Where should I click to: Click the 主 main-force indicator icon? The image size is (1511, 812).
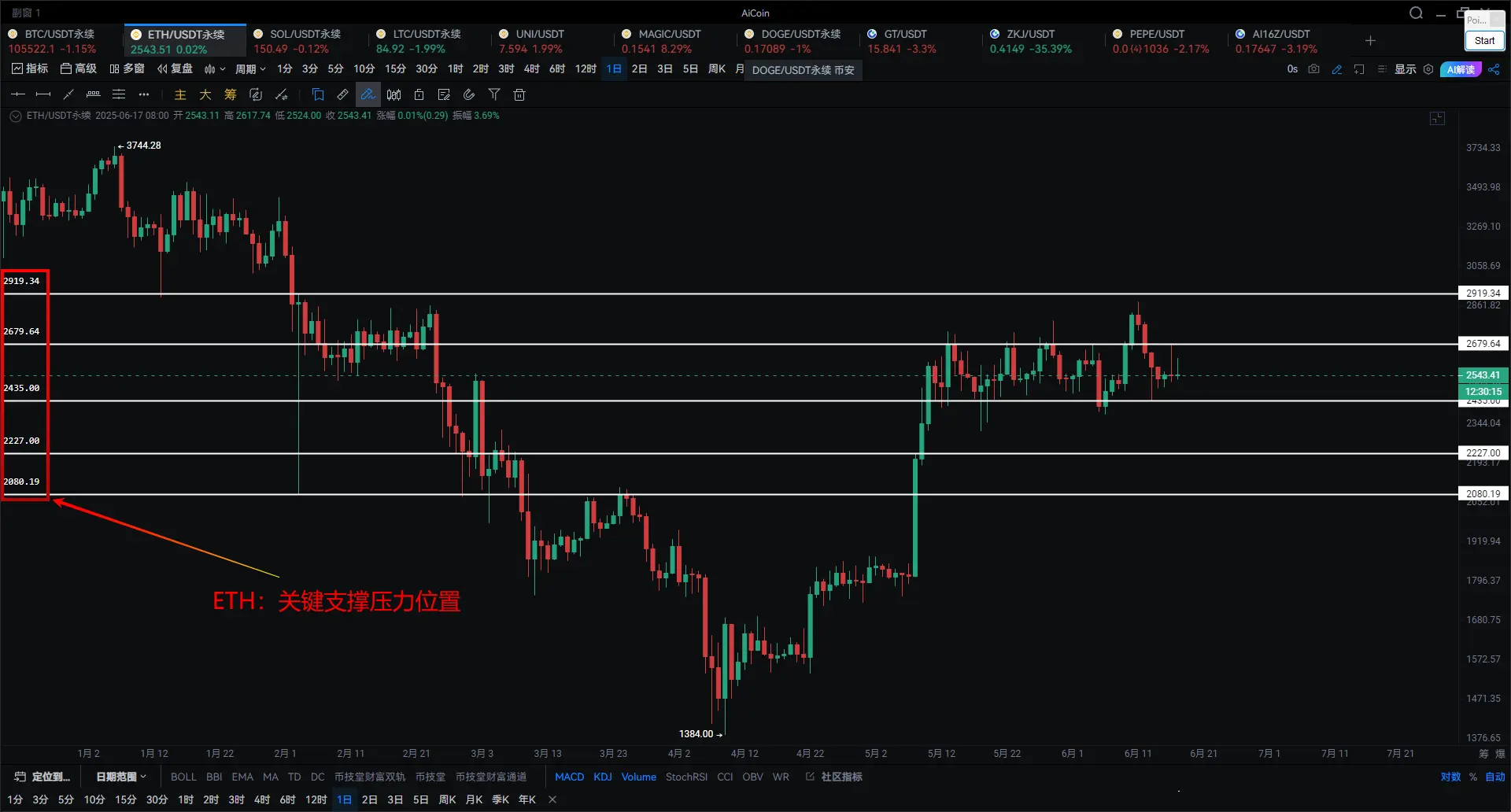(180, 94)
